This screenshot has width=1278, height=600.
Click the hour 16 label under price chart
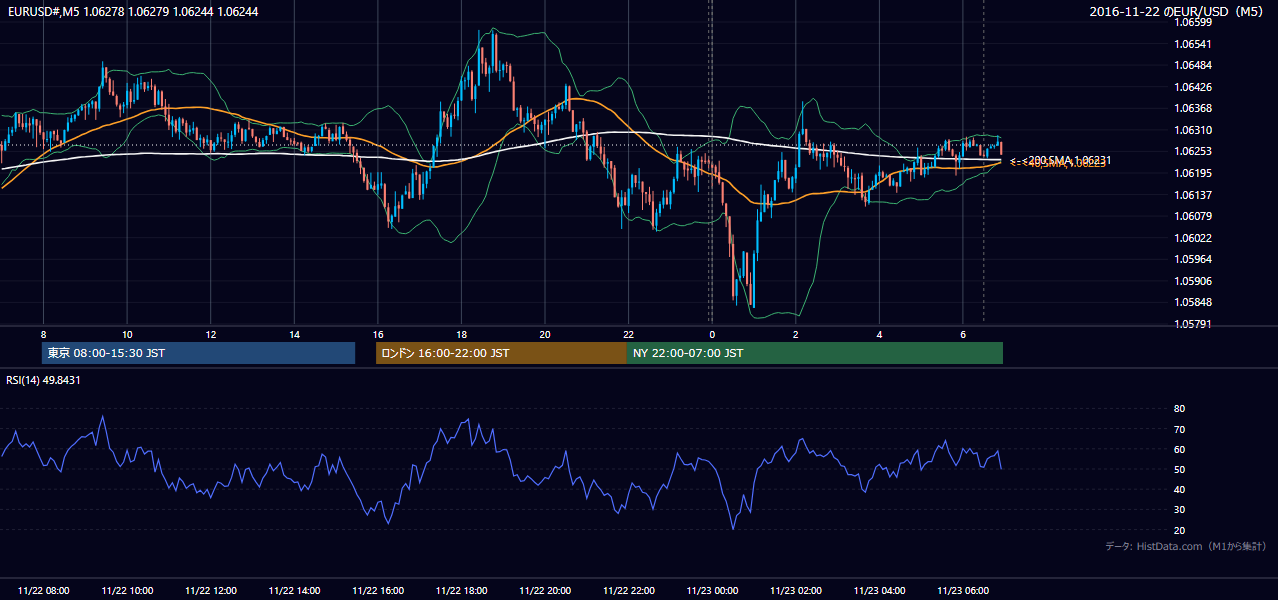pos(378,334)
